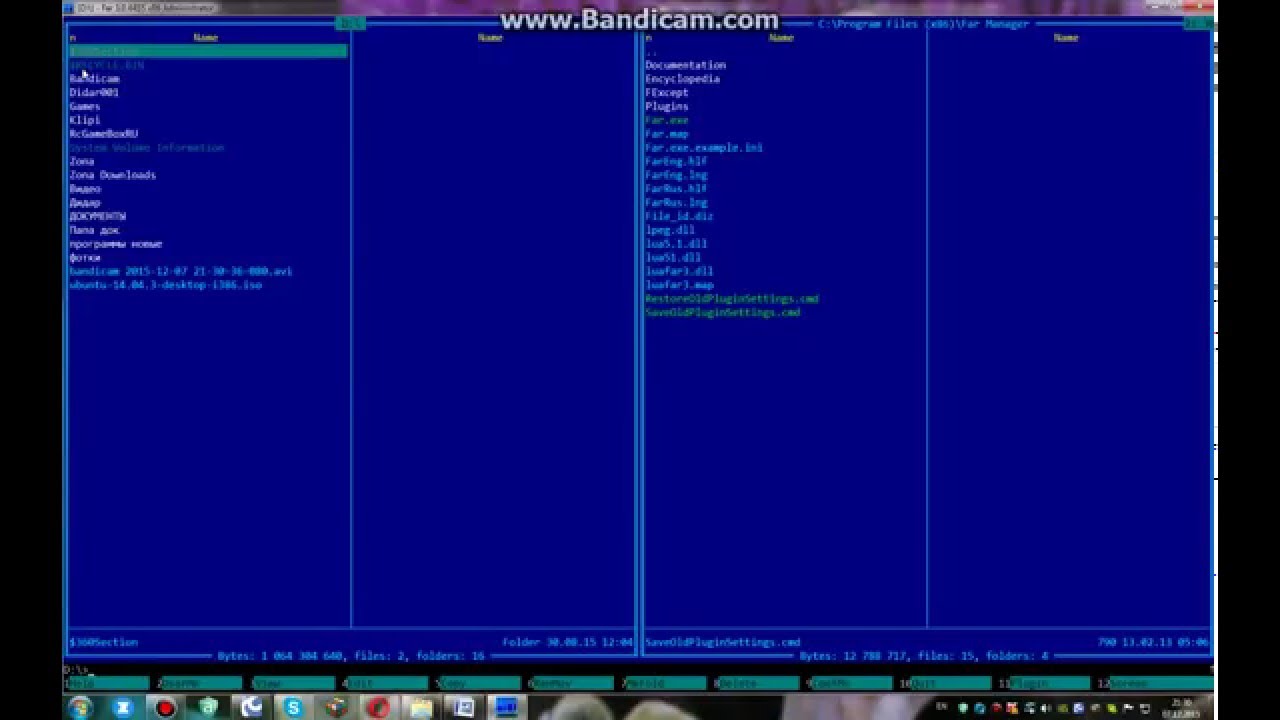Select the luafar3.map file
Viewport: 1280px width, 720px height.
pyautogui.click(x=679, y=285)
